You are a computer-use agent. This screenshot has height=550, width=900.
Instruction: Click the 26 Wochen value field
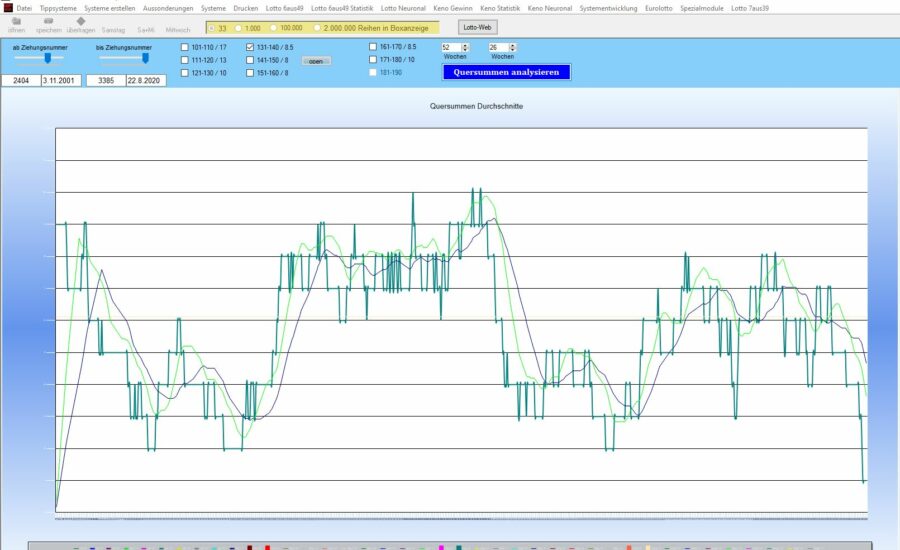click(498, 48)
